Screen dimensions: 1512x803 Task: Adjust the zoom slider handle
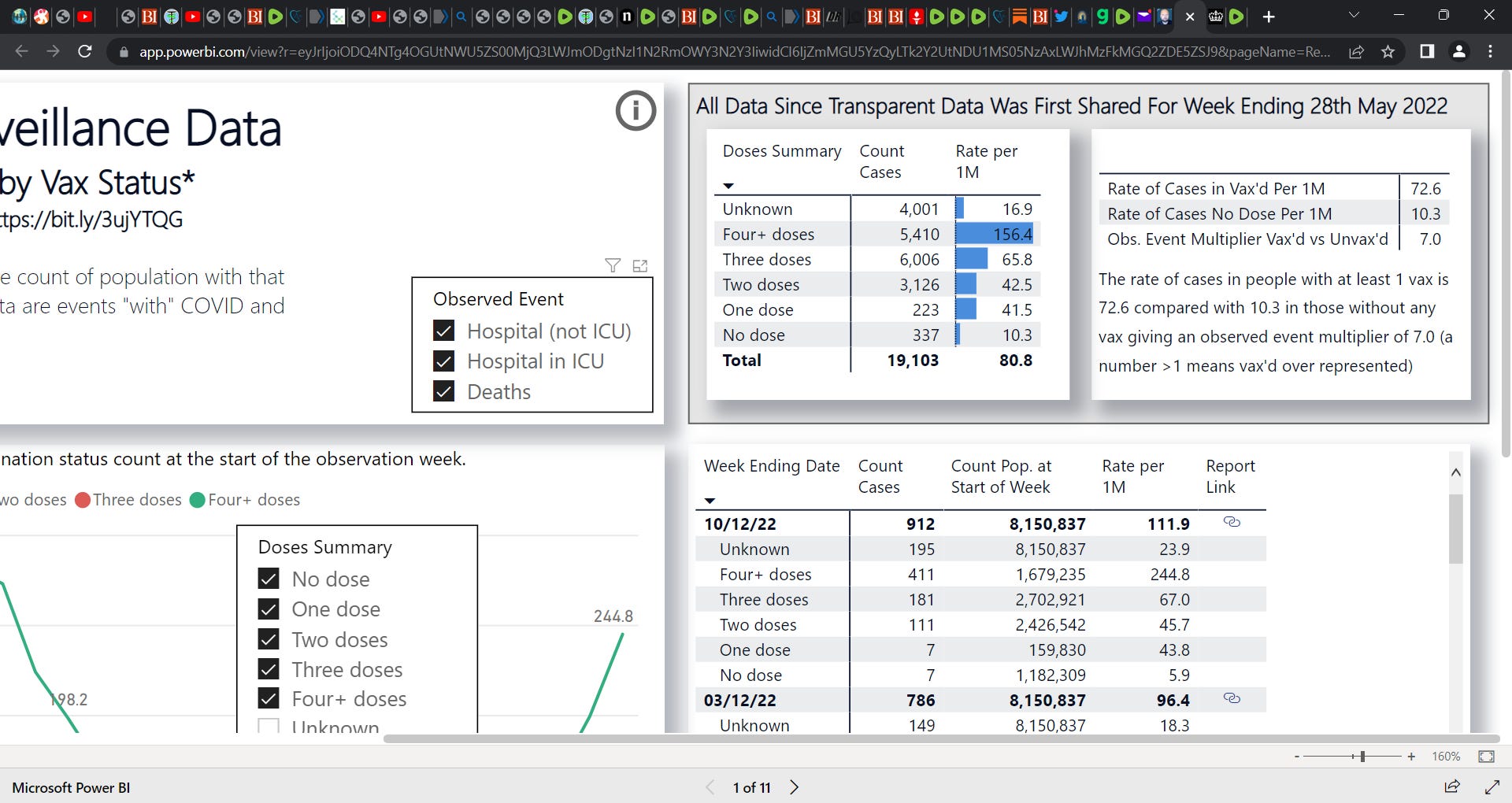(x=1362, y=757)
